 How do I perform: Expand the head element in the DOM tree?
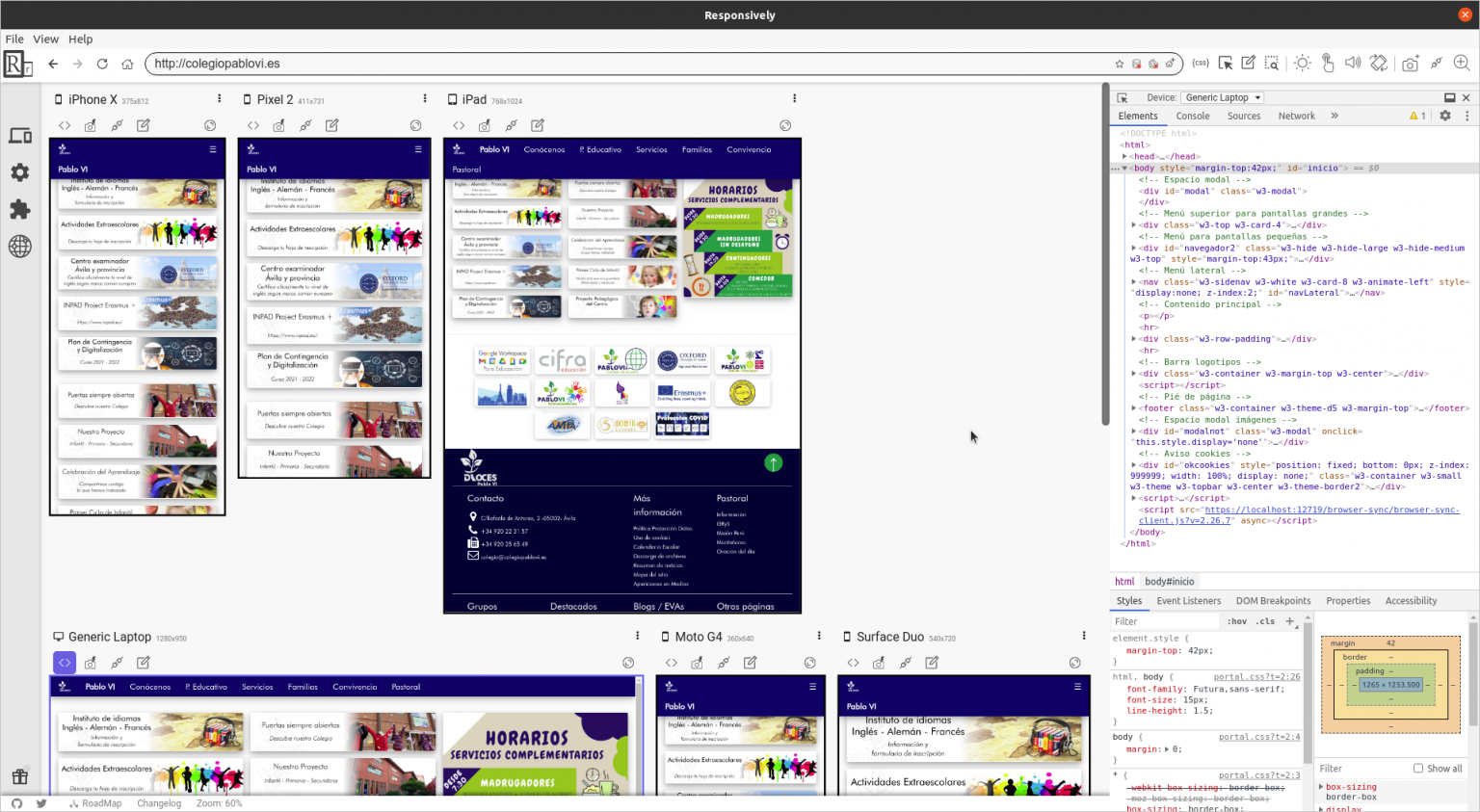[x=1124, y=156]
